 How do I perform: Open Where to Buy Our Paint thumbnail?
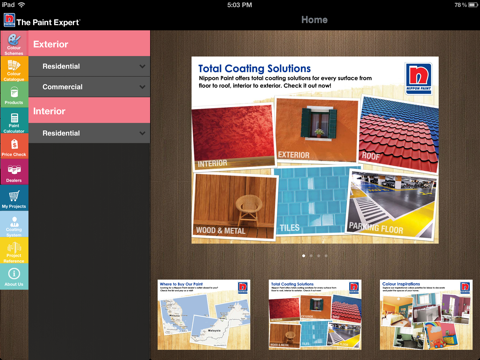[204, 315]
